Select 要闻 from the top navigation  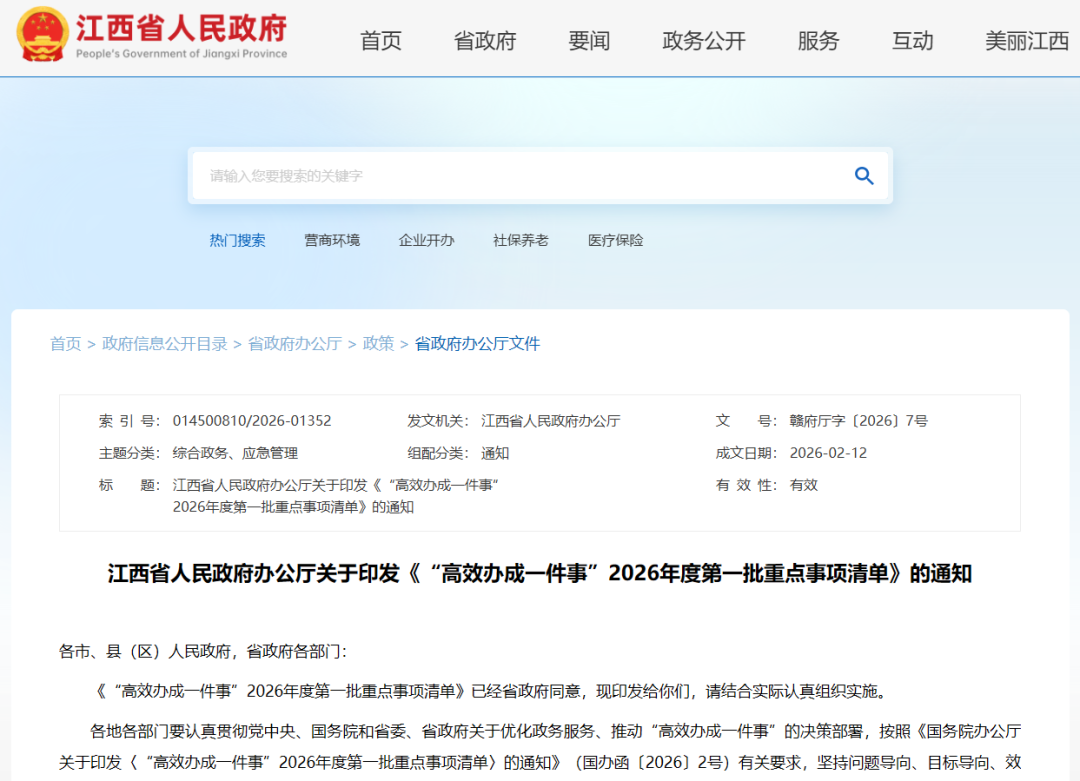tap(590, 41)
